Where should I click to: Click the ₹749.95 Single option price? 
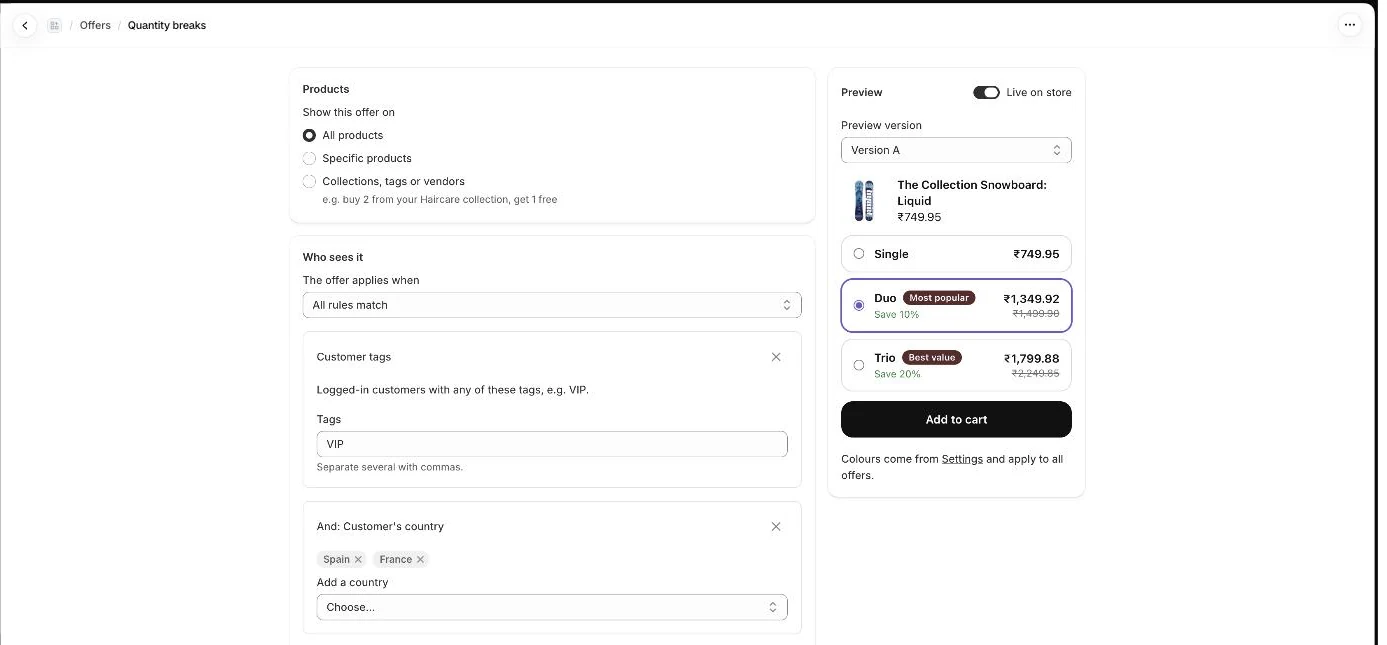coord(1036,254)
